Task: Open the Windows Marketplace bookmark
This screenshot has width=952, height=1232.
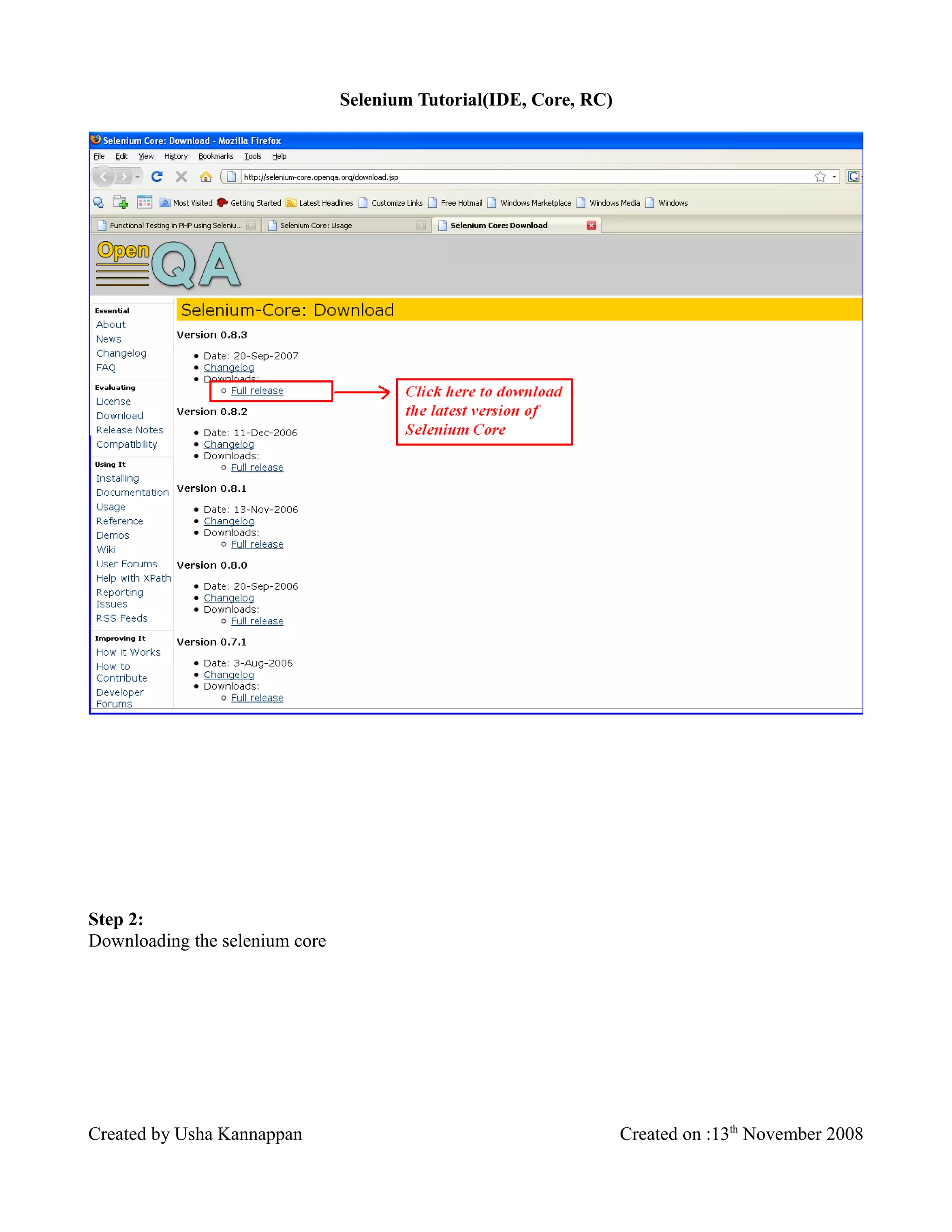Action: pyautogui.click(x=529, y=203)
